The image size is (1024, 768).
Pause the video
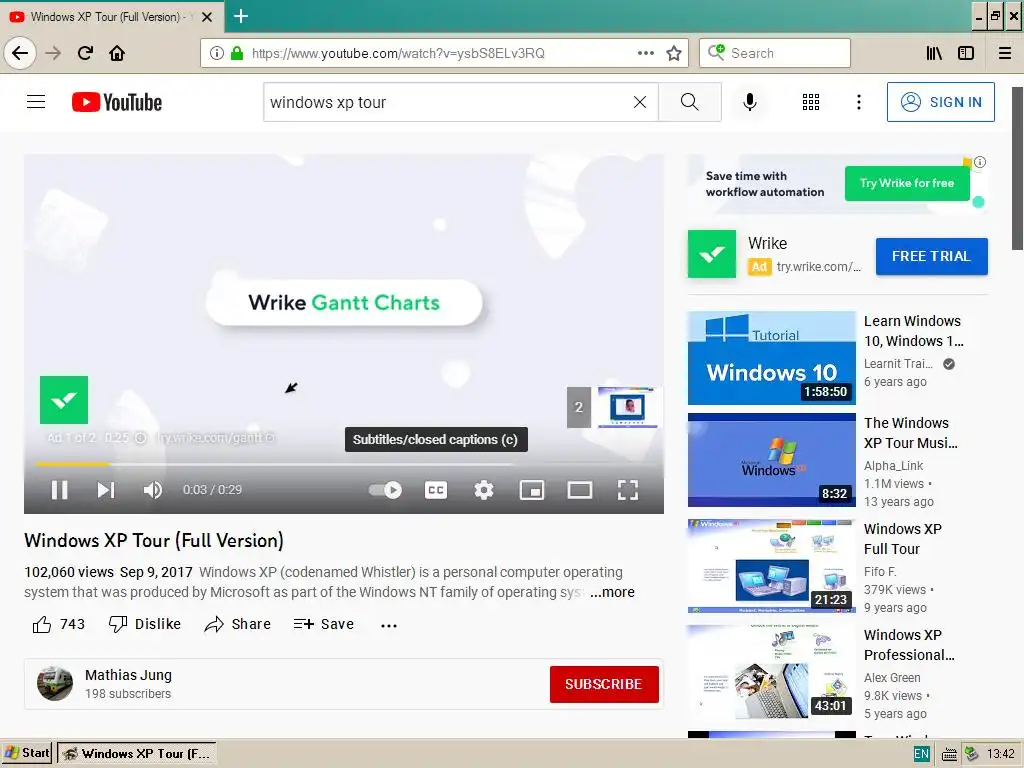(59, 490)
